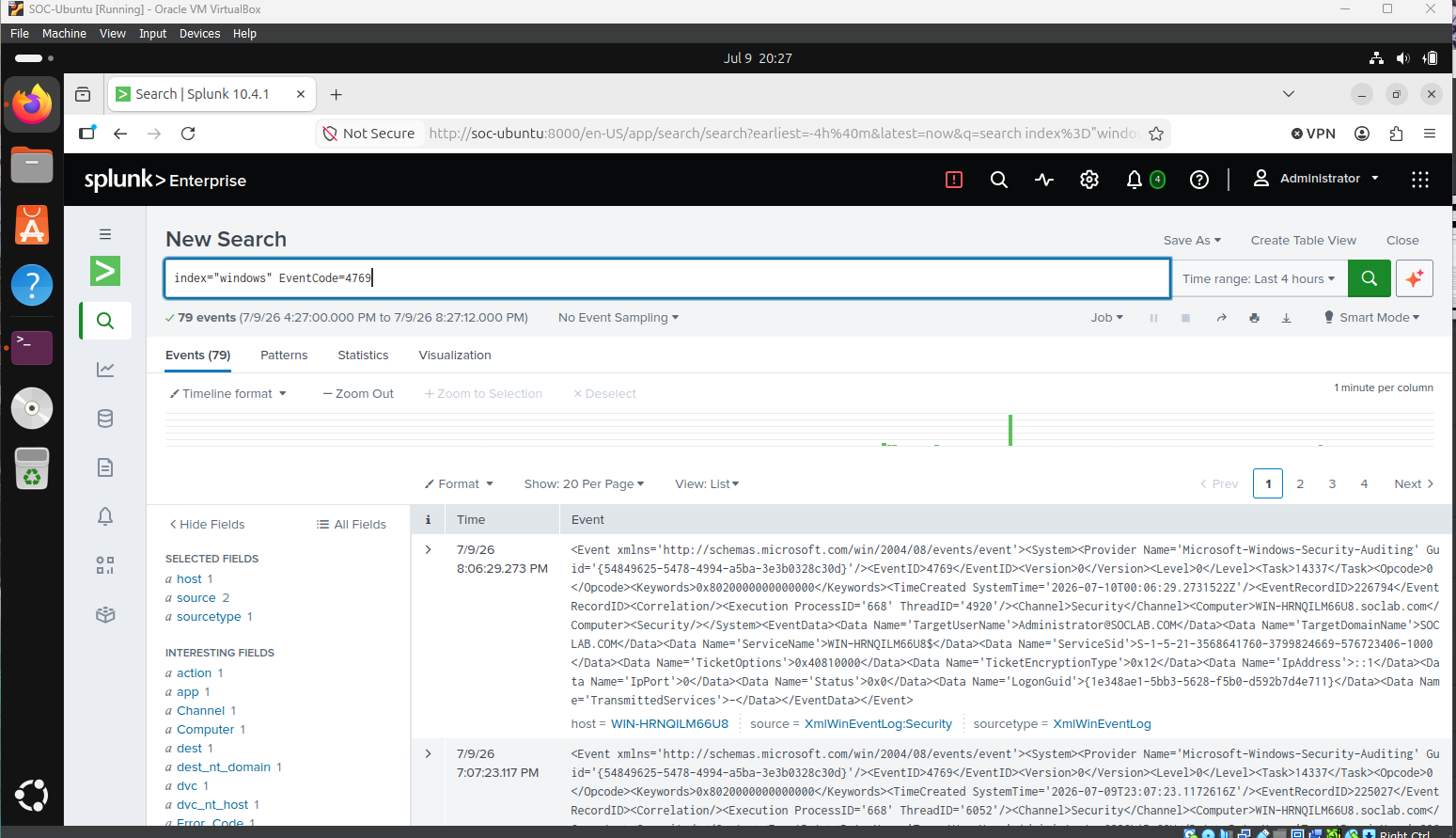Viewport: 1456px width, 838px height.
Task: Open Firefox from the Ubuntu dock
Action: 32,104
